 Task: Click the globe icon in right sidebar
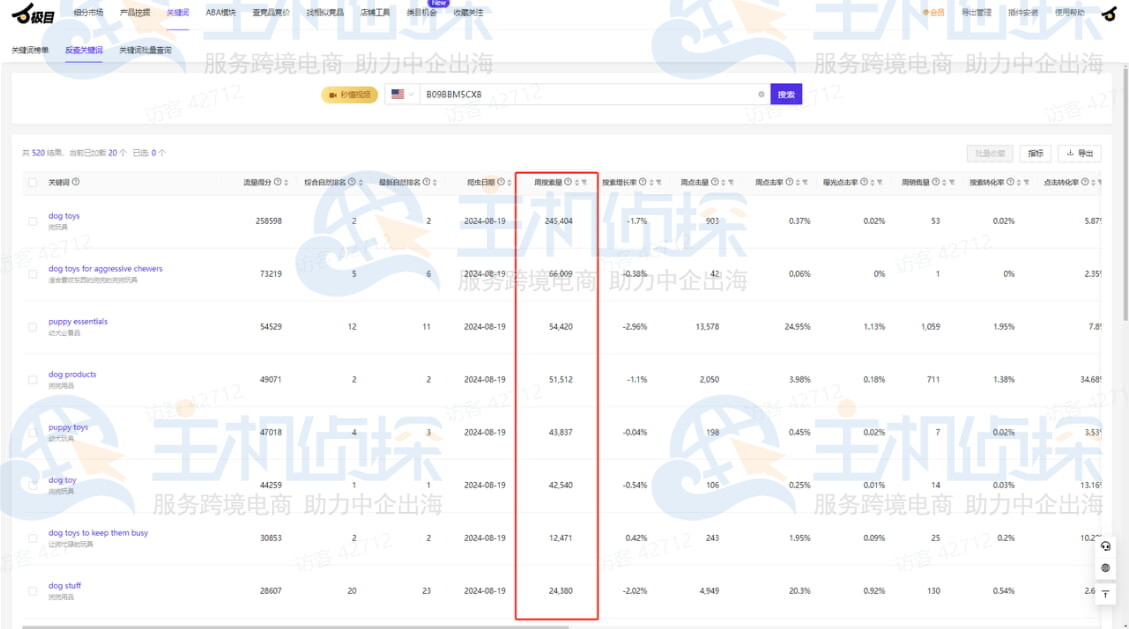point(1105,569)
